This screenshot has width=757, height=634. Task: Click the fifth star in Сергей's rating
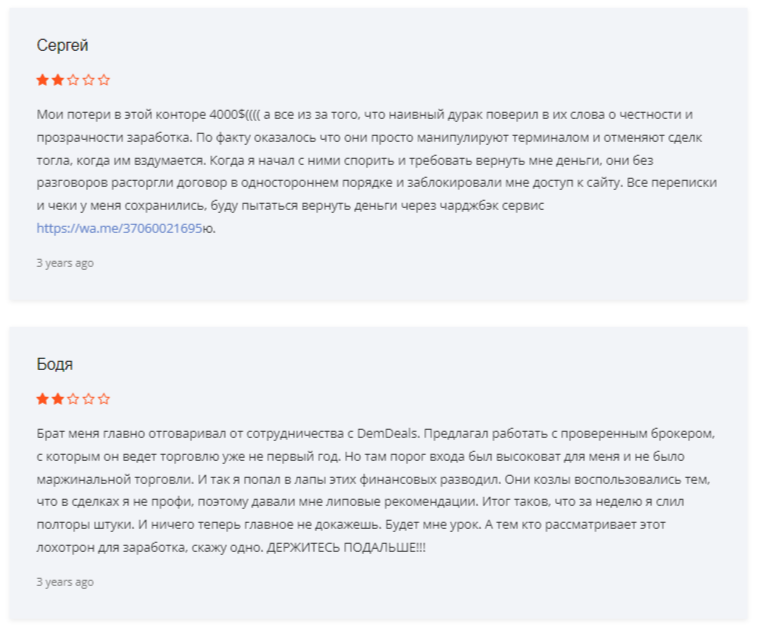tap(104, 80)
